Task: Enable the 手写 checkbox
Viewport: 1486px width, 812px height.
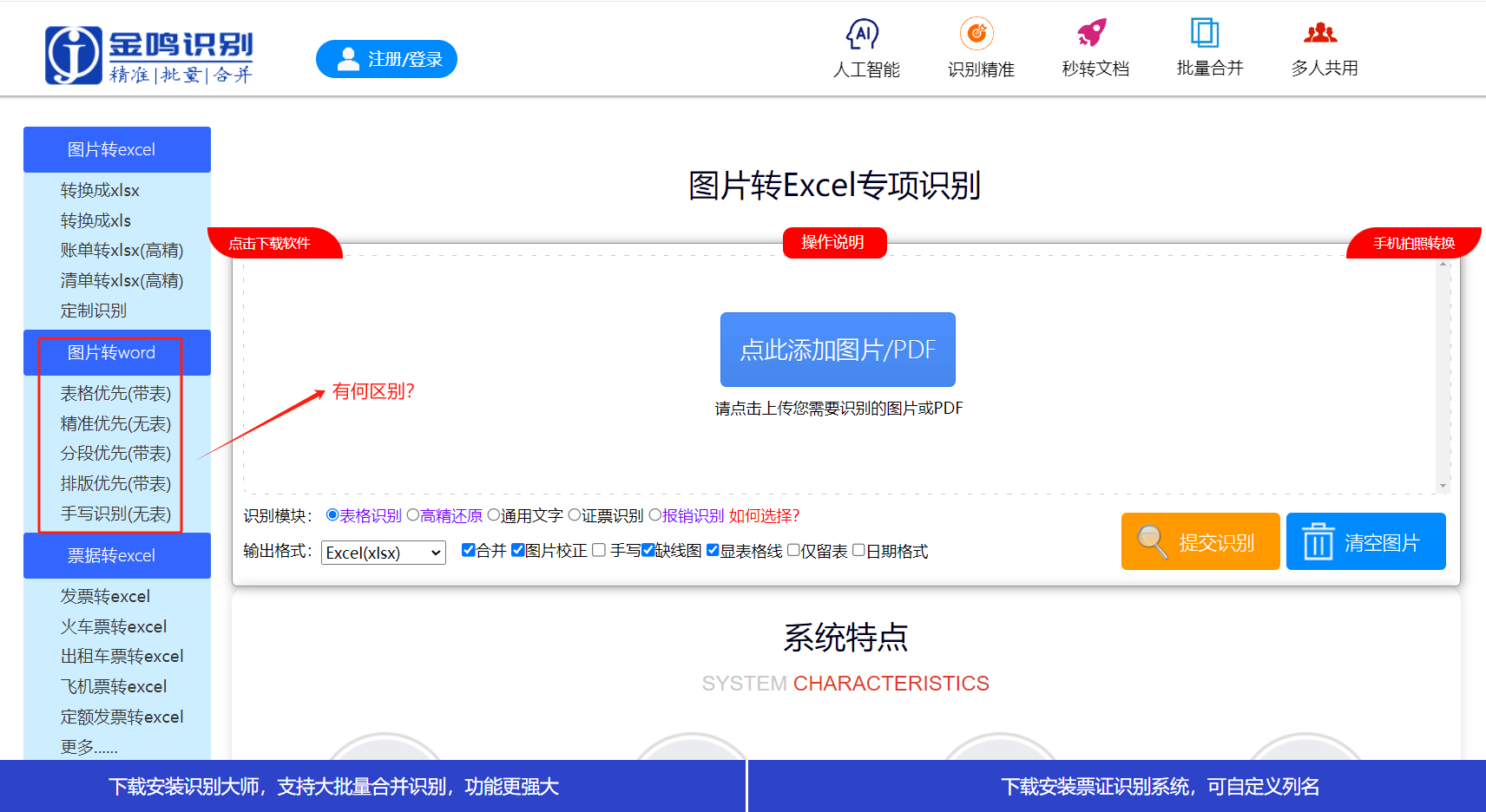Action: (x=598, y=550)
